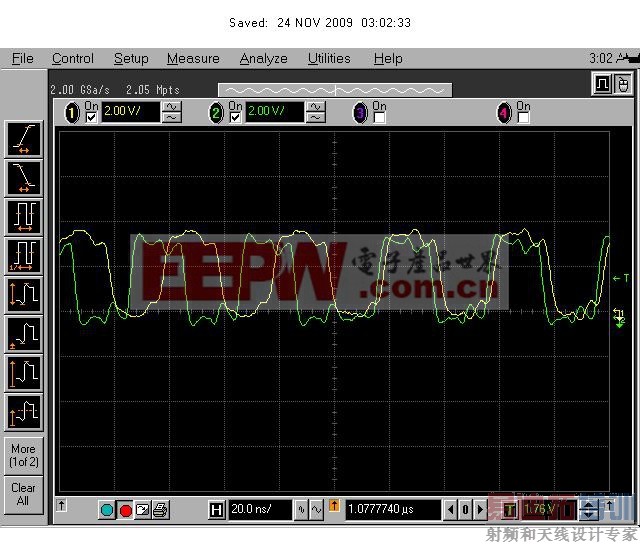Shift delay right with the right arrow

(x=480, y=510)
